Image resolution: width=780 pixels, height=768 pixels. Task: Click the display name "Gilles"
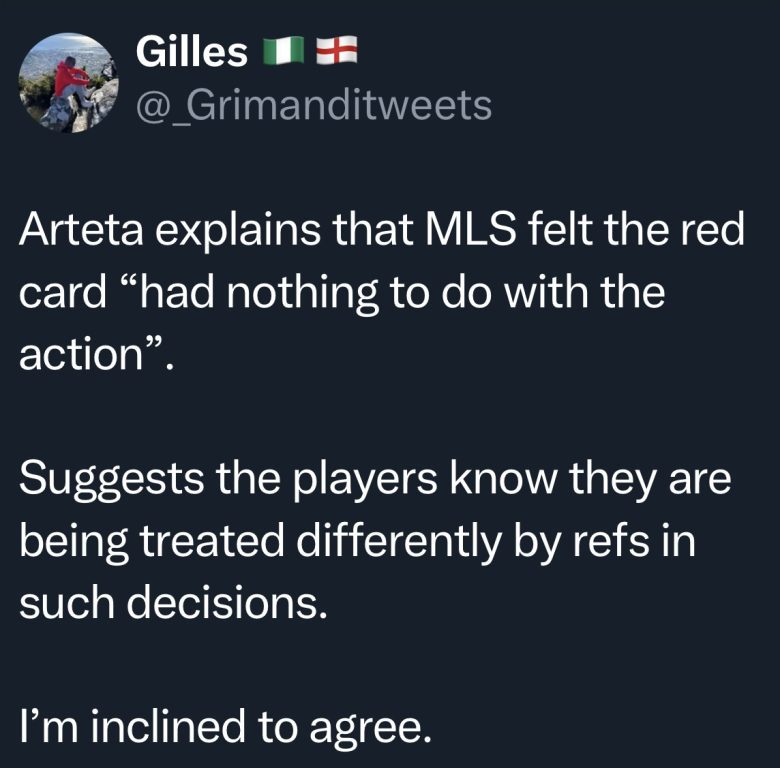coord(190,53)
